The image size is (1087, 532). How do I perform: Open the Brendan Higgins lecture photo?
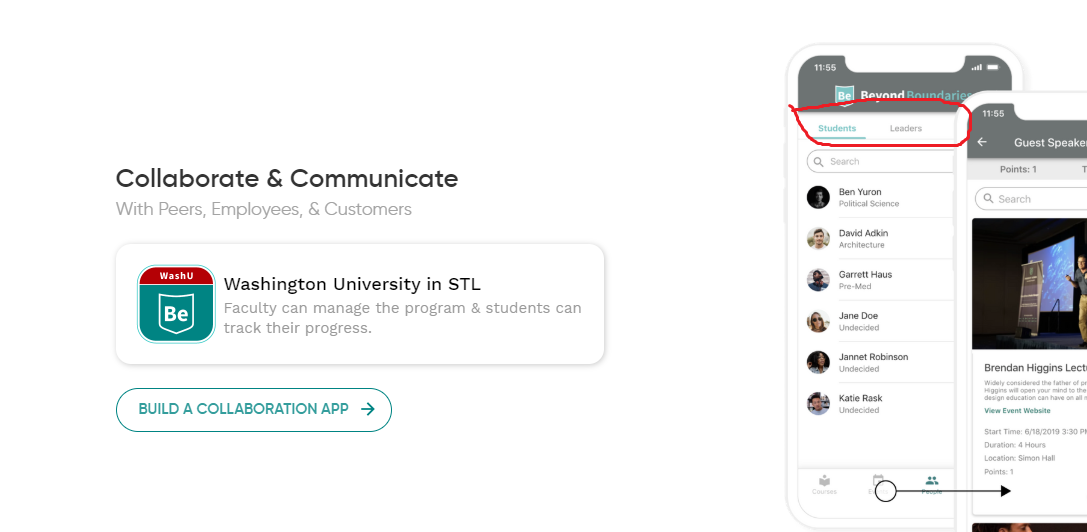point(1029,284)
